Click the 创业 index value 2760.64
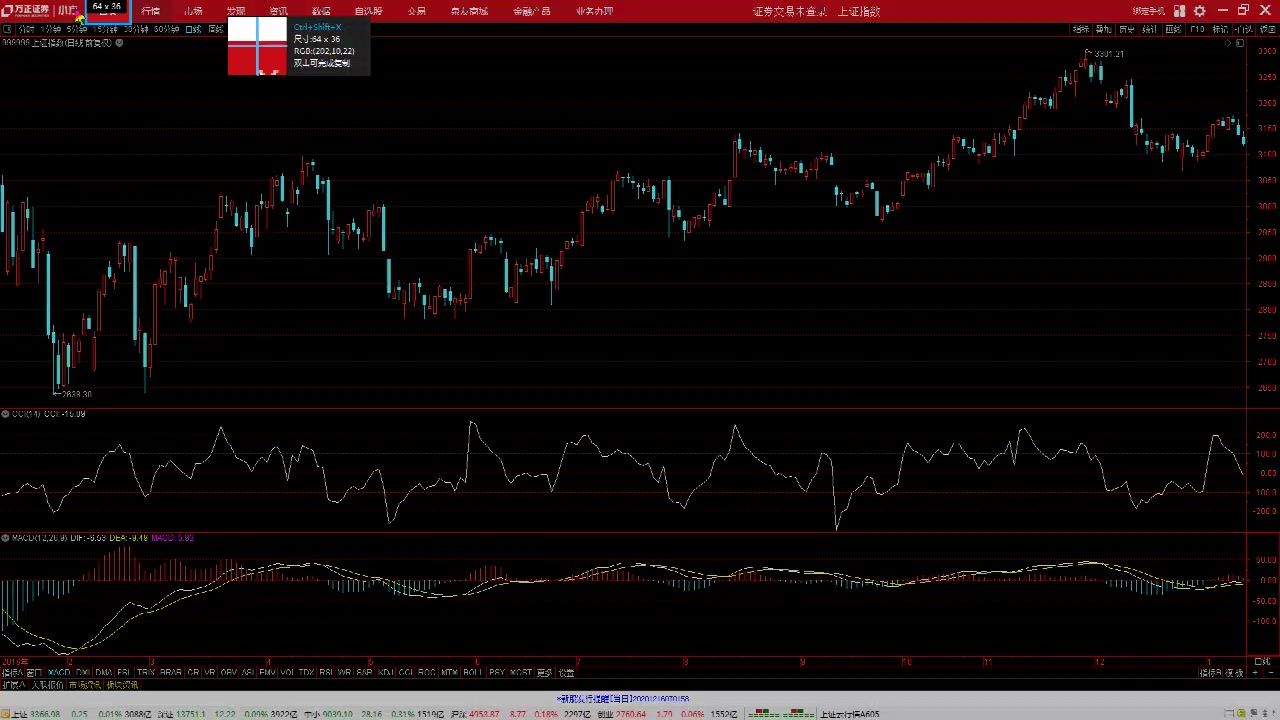1280x720 pixels. [632, 714]
